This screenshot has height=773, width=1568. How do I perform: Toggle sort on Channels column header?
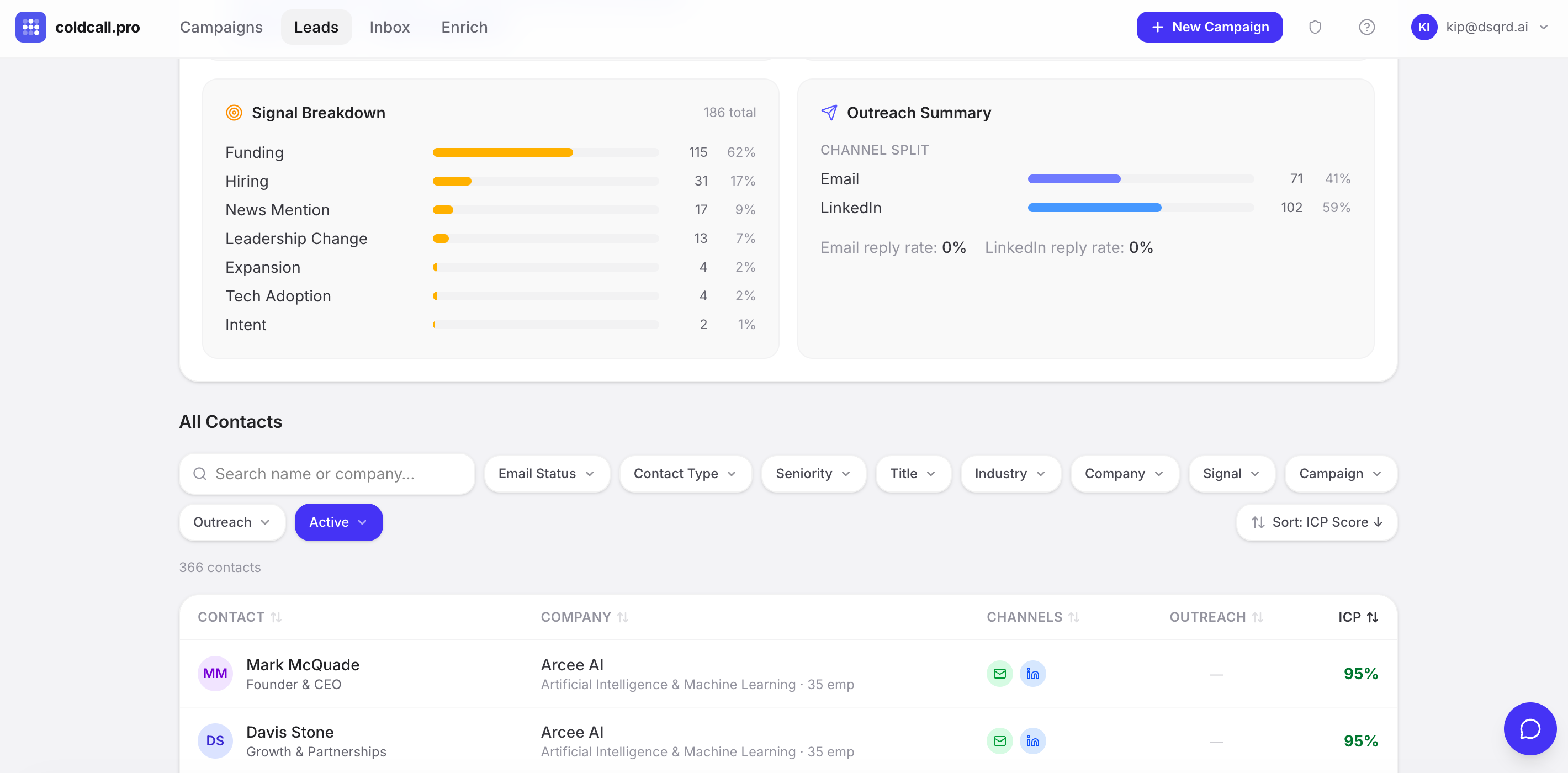pyautogui.click(x=1032, y=617)
